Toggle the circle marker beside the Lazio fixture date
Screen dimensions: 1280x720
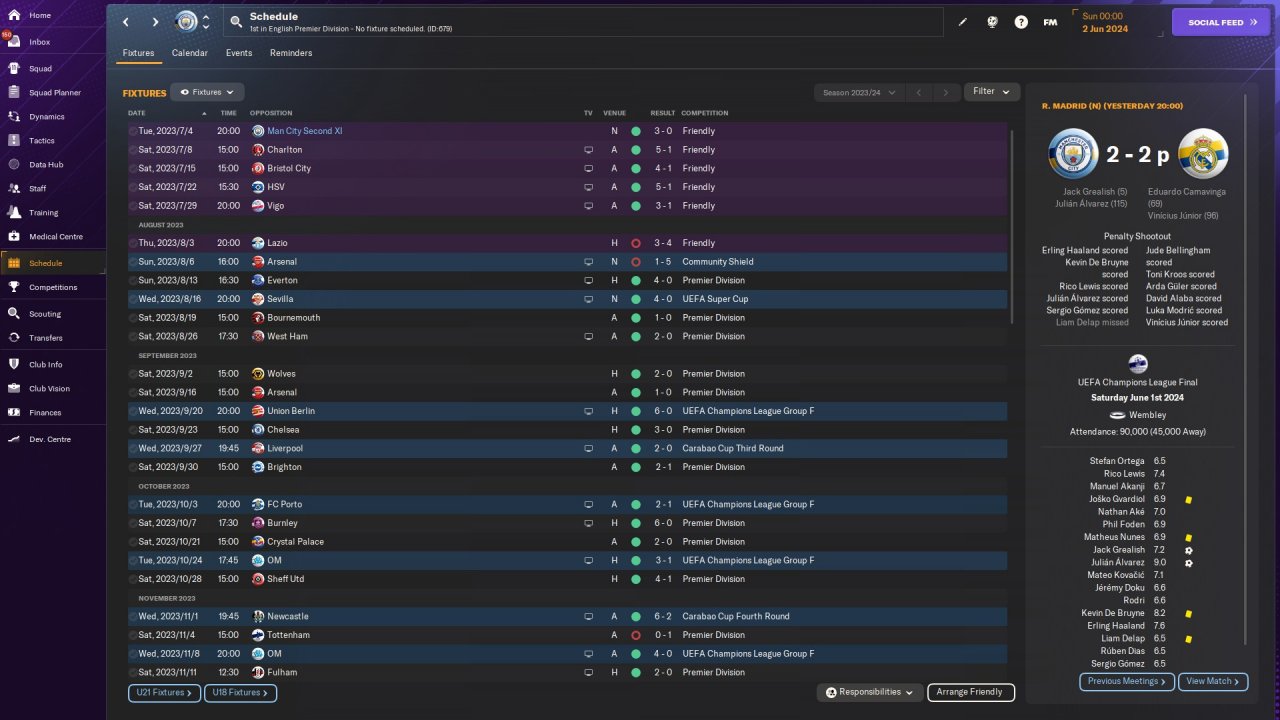pyautogui.click(x=133, y=243)
